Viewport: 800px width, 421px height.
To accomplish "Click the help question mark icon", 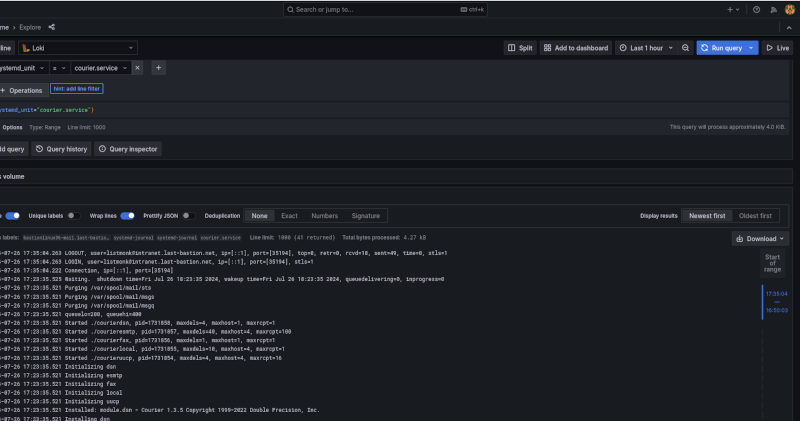I will 756,9.
